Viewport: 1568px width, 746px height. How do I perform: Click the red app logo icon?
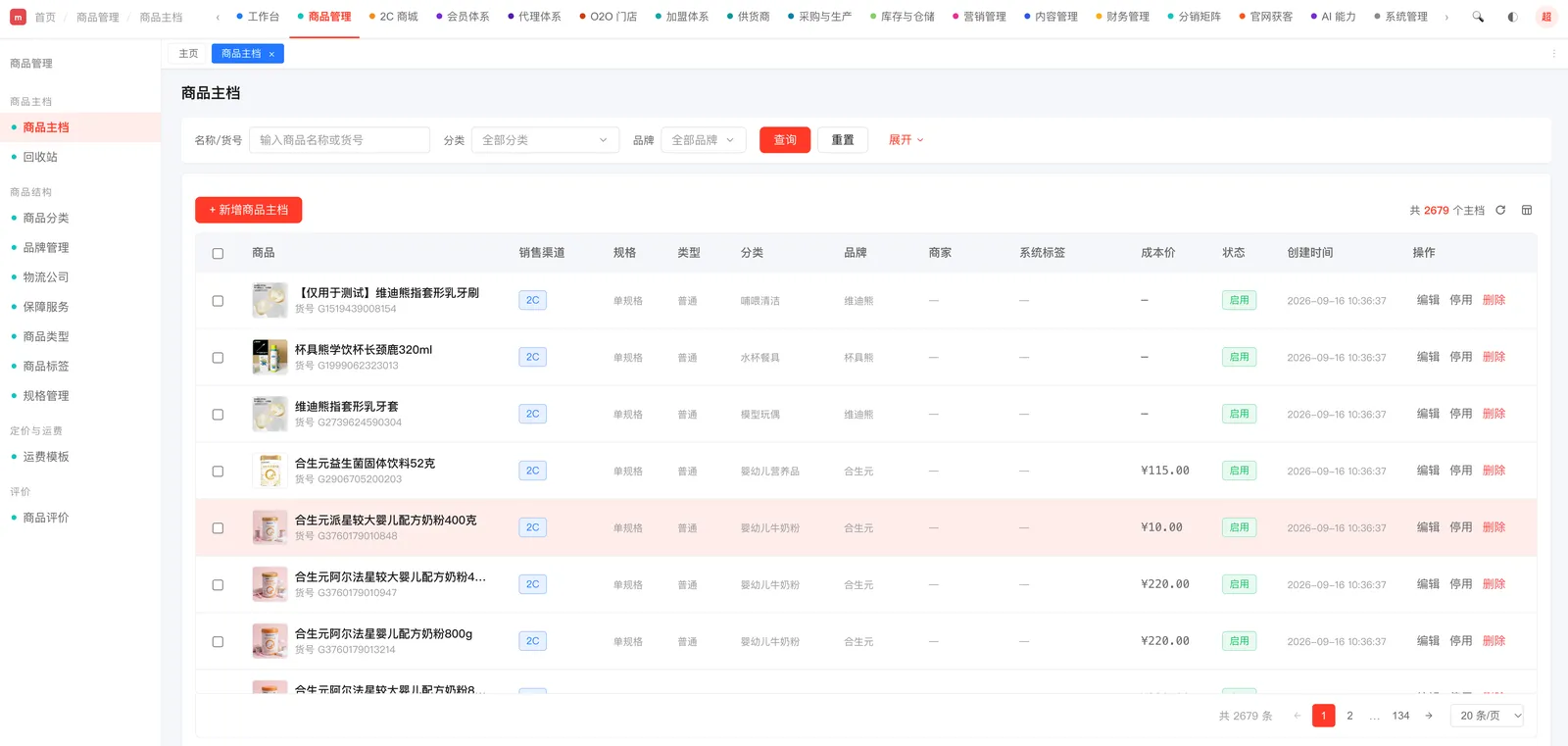coord(18,17)
